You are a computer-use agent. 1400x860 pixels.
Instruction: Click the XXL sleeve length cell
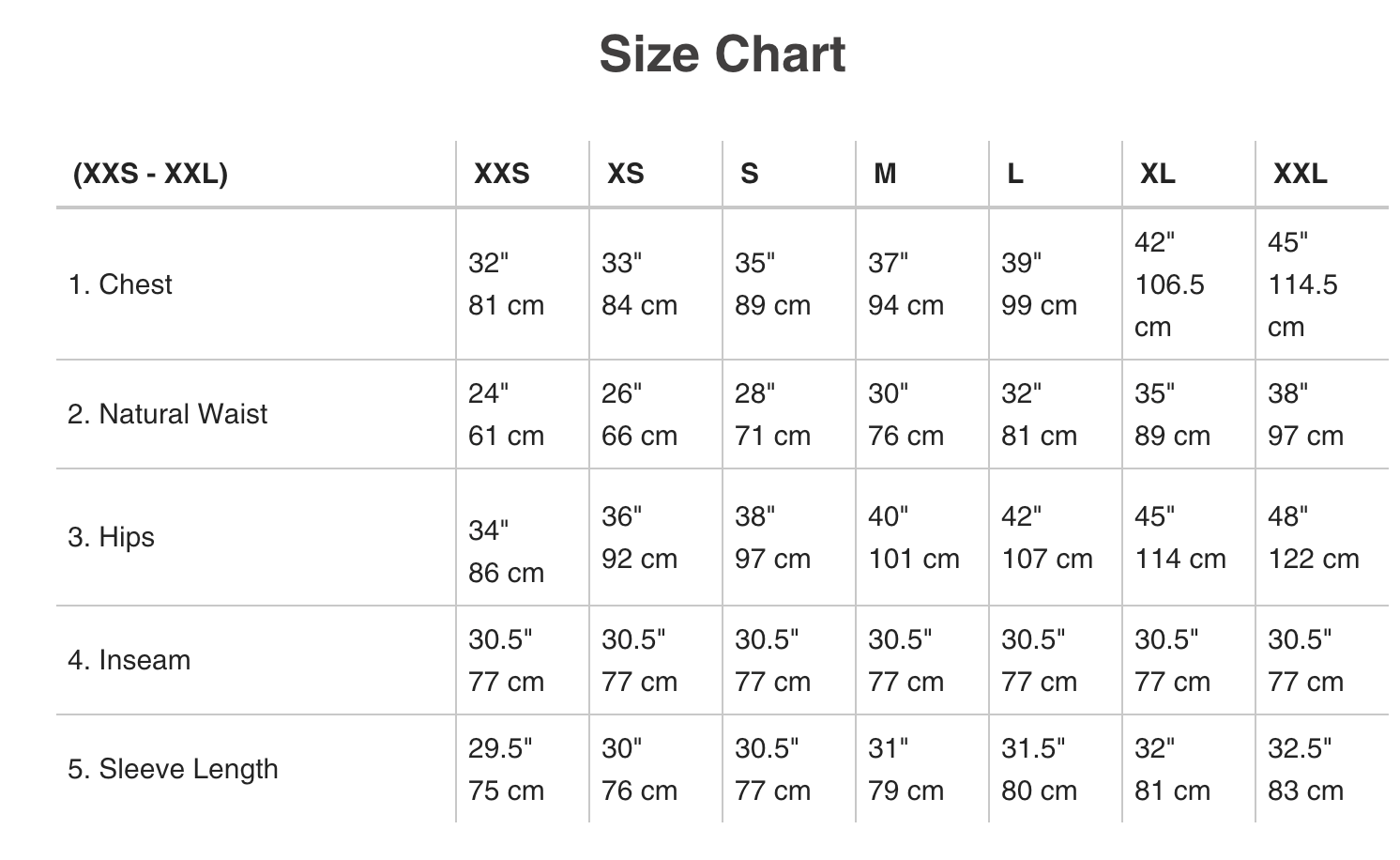(1304, 769)
